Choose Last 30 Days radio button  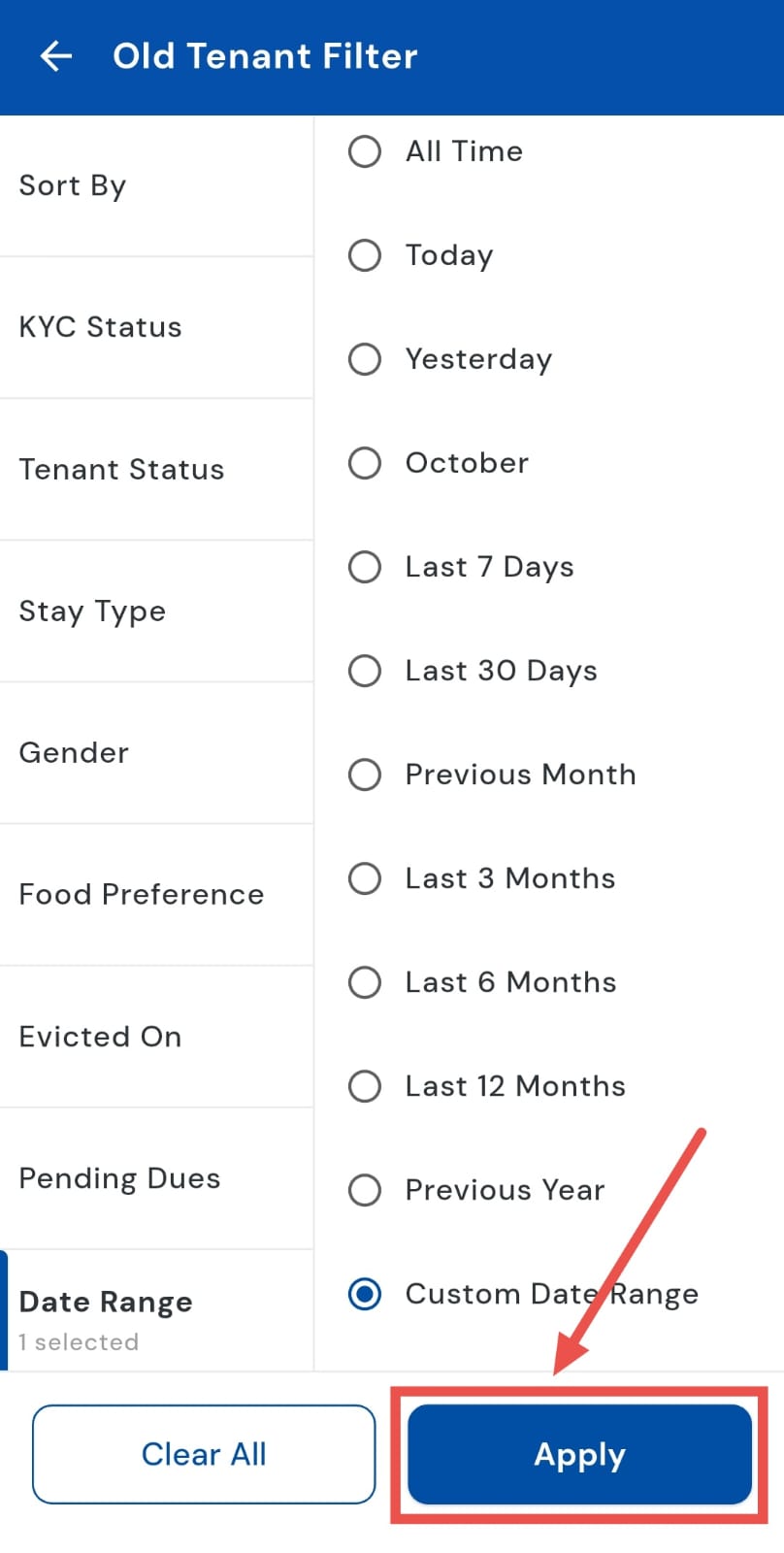pyautogui.click(x=365, y=671)
